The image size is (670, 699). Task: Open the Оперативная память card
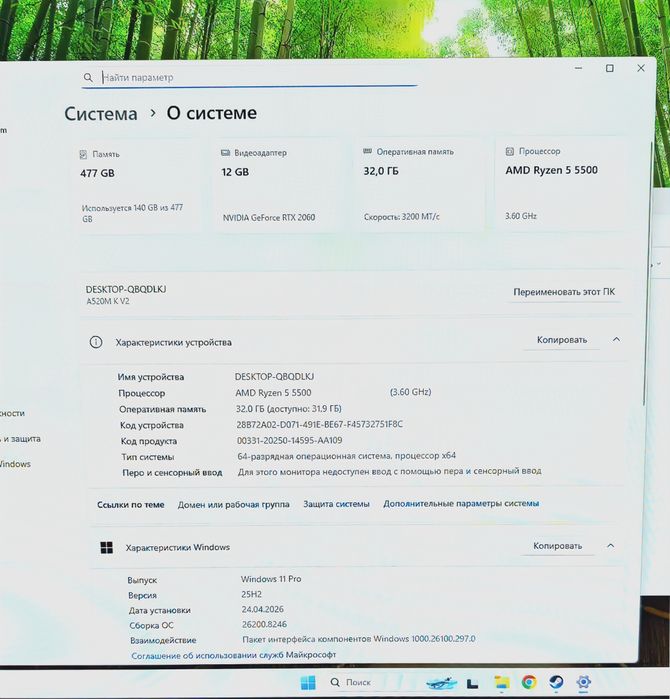click(x=420, y=185)
